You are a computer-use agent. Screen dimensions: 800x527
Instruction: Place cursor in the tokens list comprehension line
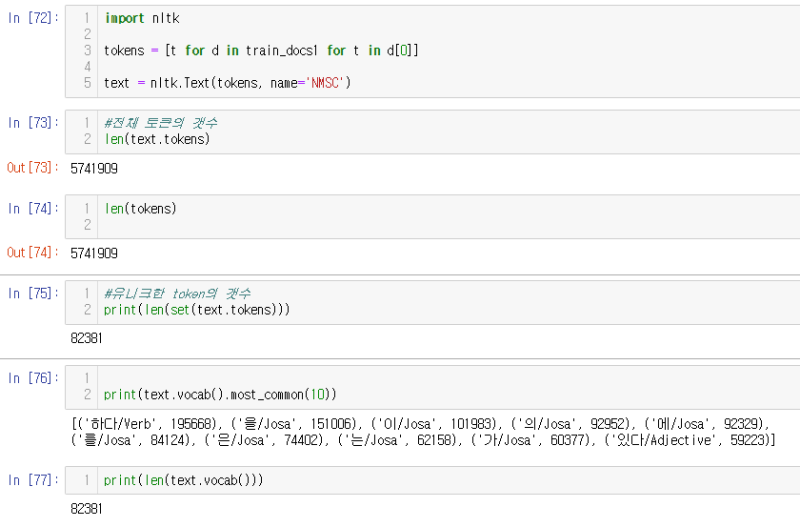click(x=261, y=50)
